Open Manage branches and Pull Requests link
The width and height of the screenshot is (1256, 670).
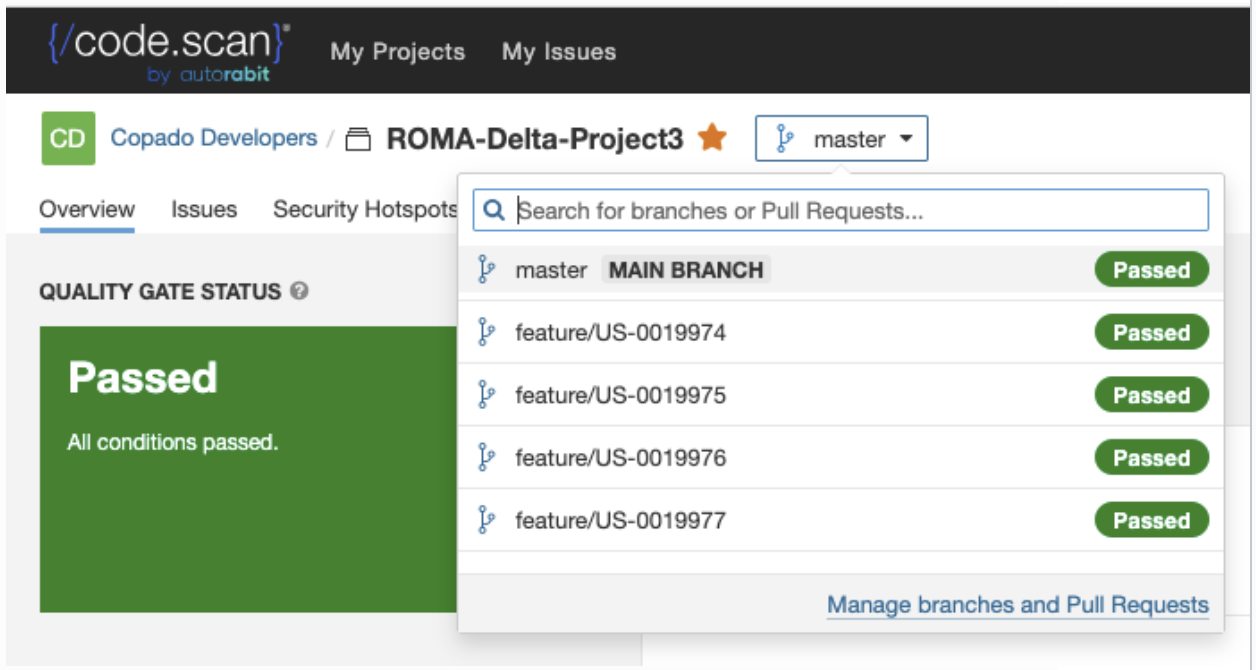coord(1018,605)
